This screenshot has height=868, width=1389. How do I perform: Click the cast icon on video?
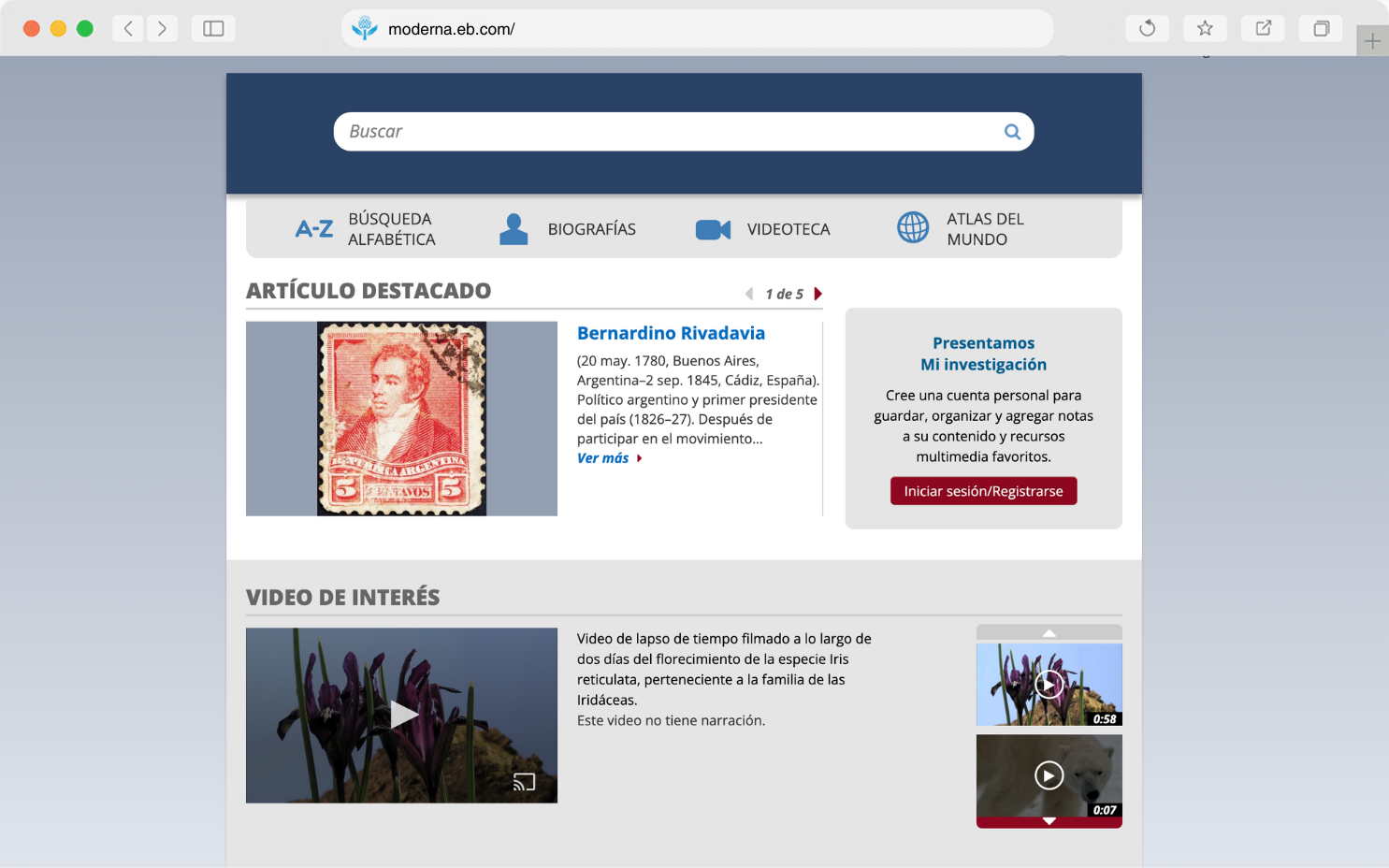coord(525,782)
